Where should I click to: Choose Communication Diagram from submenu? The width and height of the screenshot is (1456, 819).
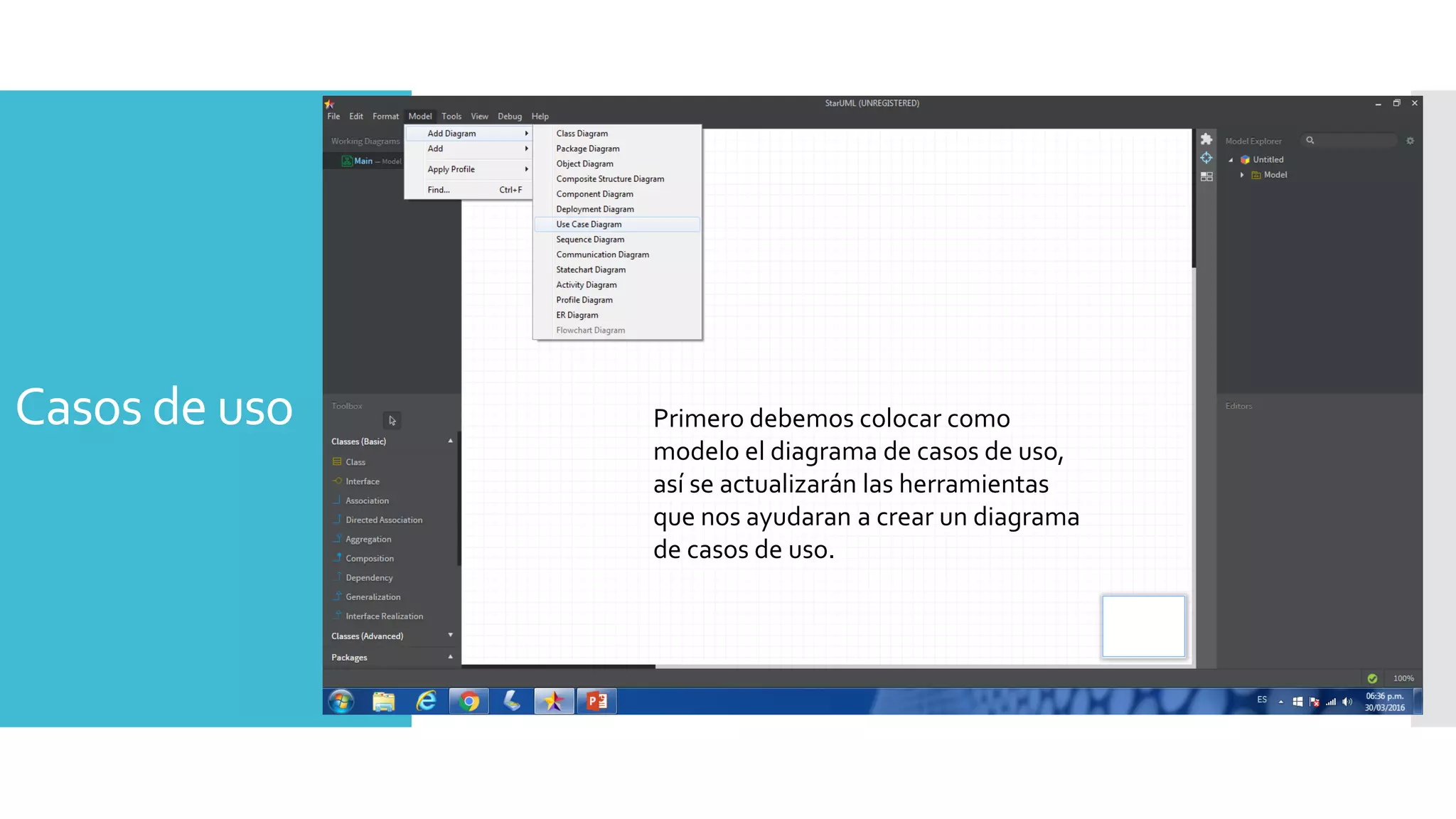point(617,255)
